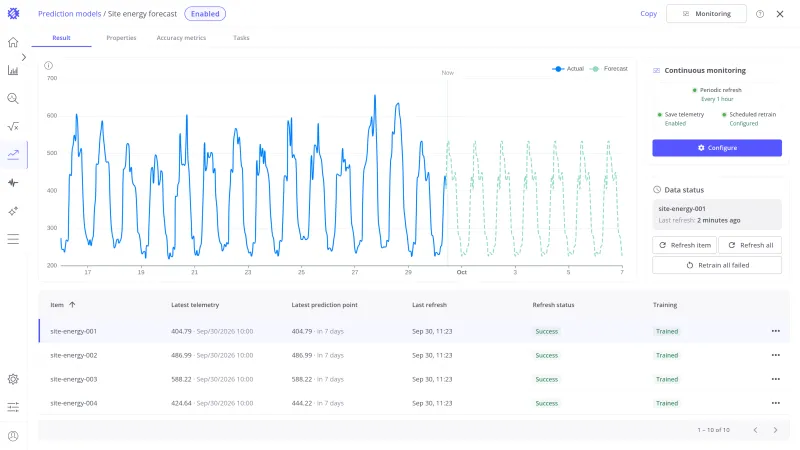The image size is (800, 450).
Task: Click the Copy link
Action: (648, 14)
